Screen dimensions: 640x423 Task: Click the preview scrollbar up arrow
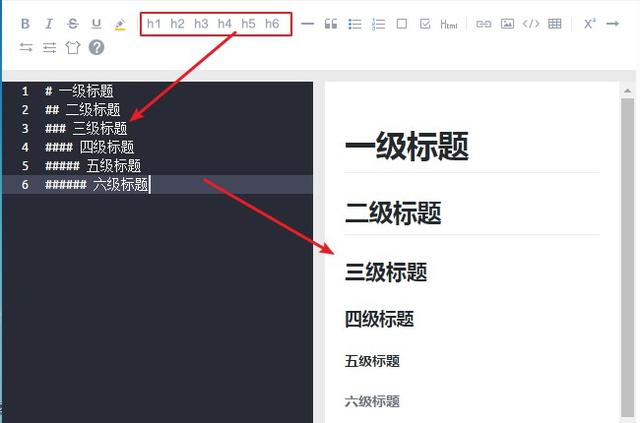click(628, 91)
